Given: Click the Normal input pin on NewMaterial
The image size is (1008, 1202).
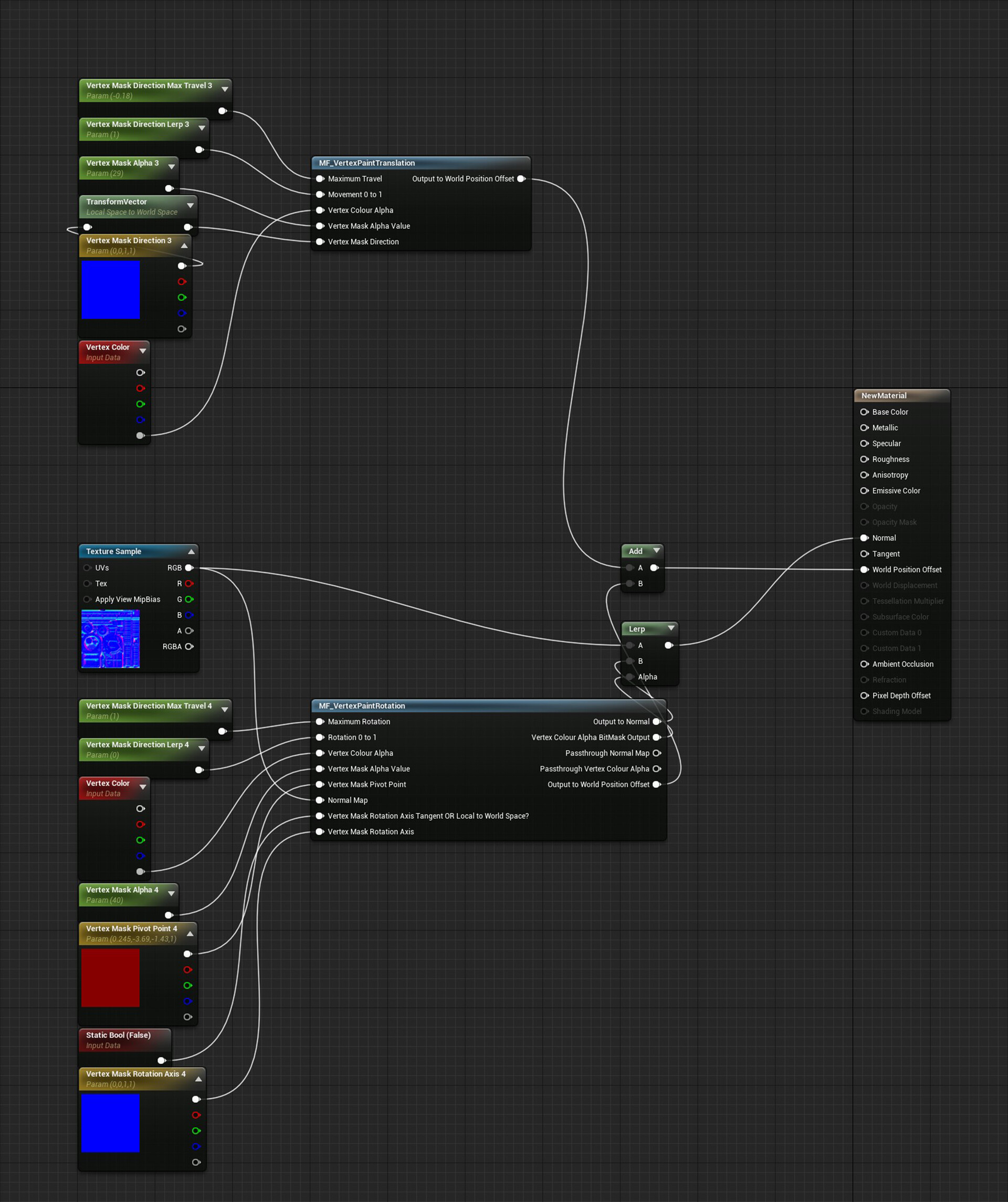Looking at the screenshot, I should pos(864,537).
